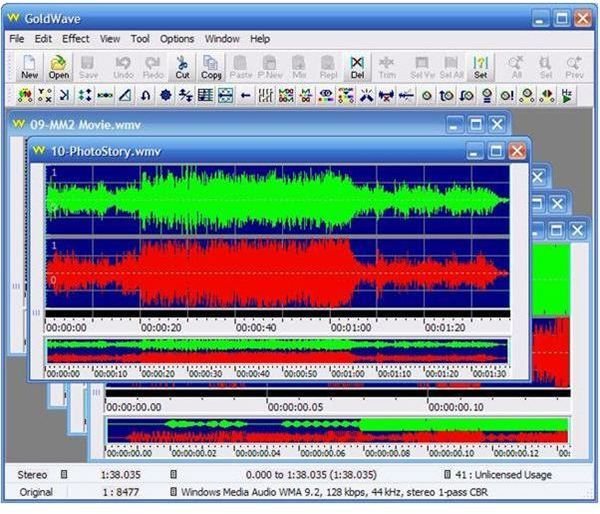Click the red right channel waveform in 10-PhotoStory
This screenshot has height=514, width=600.
[277, 273]
